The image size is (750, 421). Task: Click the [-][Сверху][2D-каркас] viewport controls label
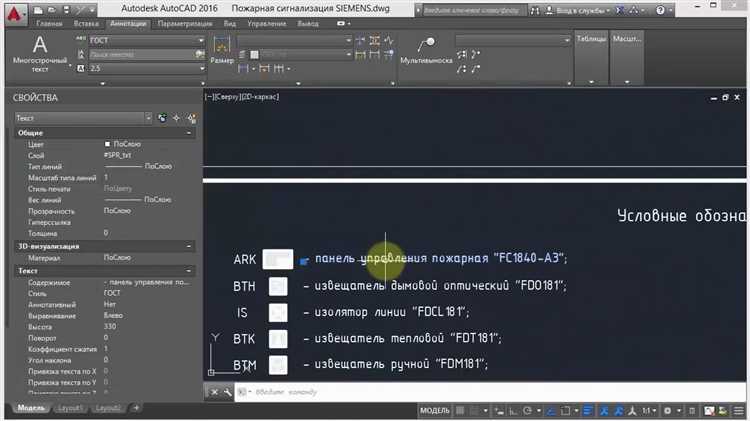coord(242,97)
